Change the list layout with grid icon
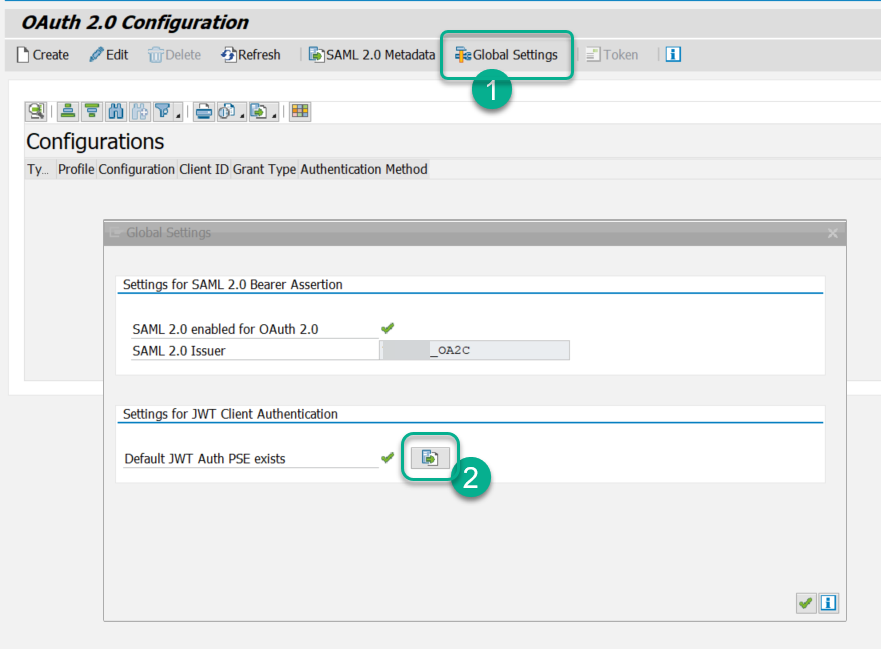Image resolution: width=881 pixels, height=649 pixels. pos(298,111)
